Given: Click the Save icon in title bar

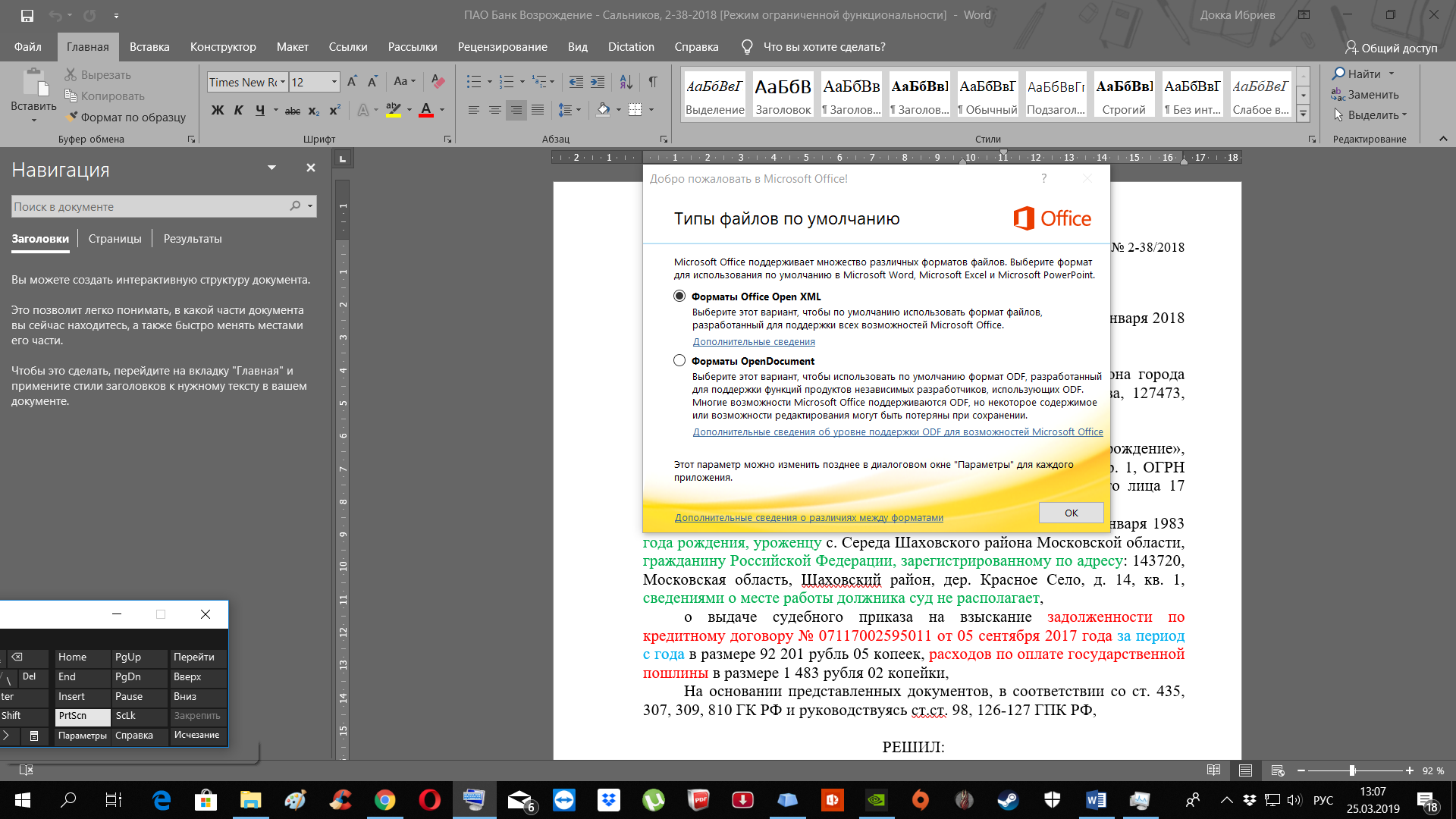Looking at the screenshot, I should coord(27,15).
